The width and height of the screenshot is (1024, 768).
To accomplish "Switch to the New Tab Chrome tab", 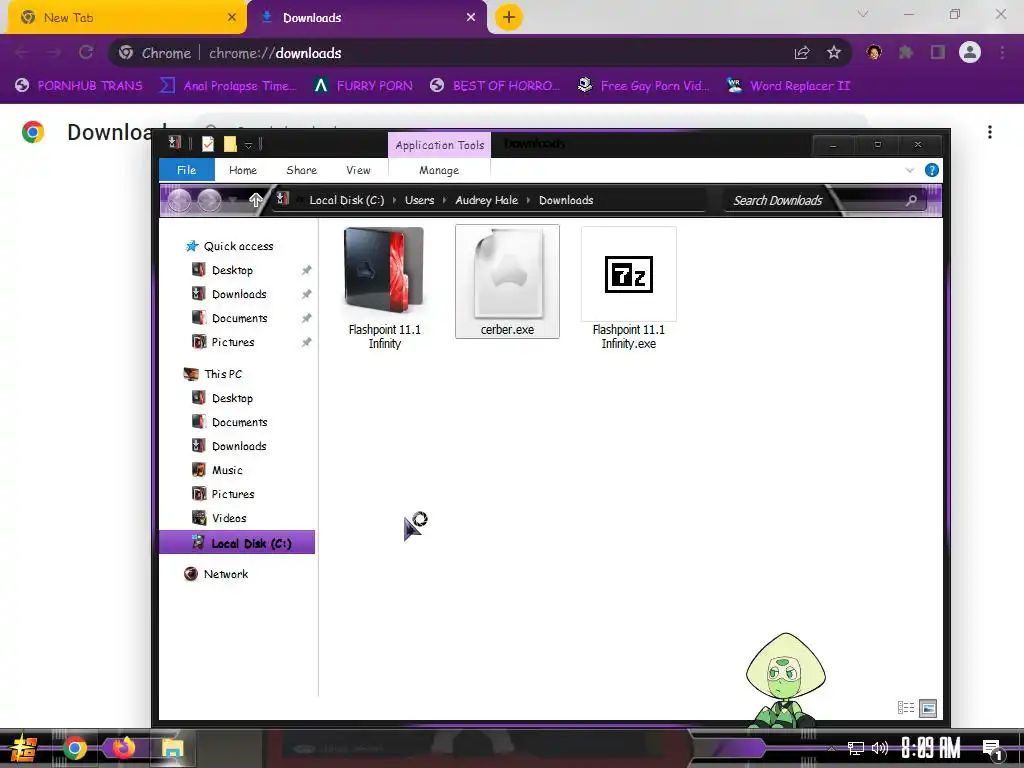I will 127,18.
